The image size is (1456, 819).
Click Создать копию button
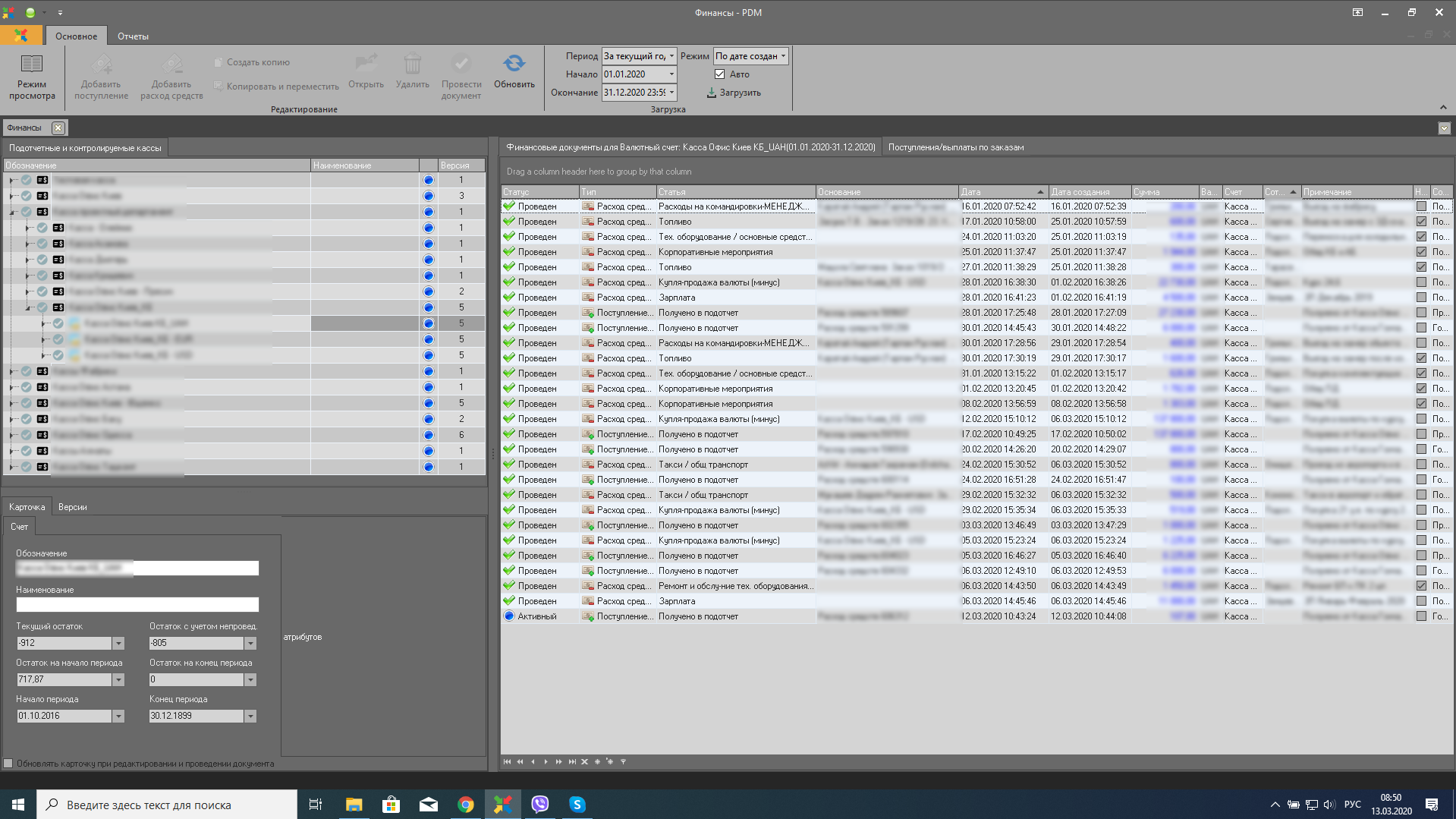(x=252, y=62)
